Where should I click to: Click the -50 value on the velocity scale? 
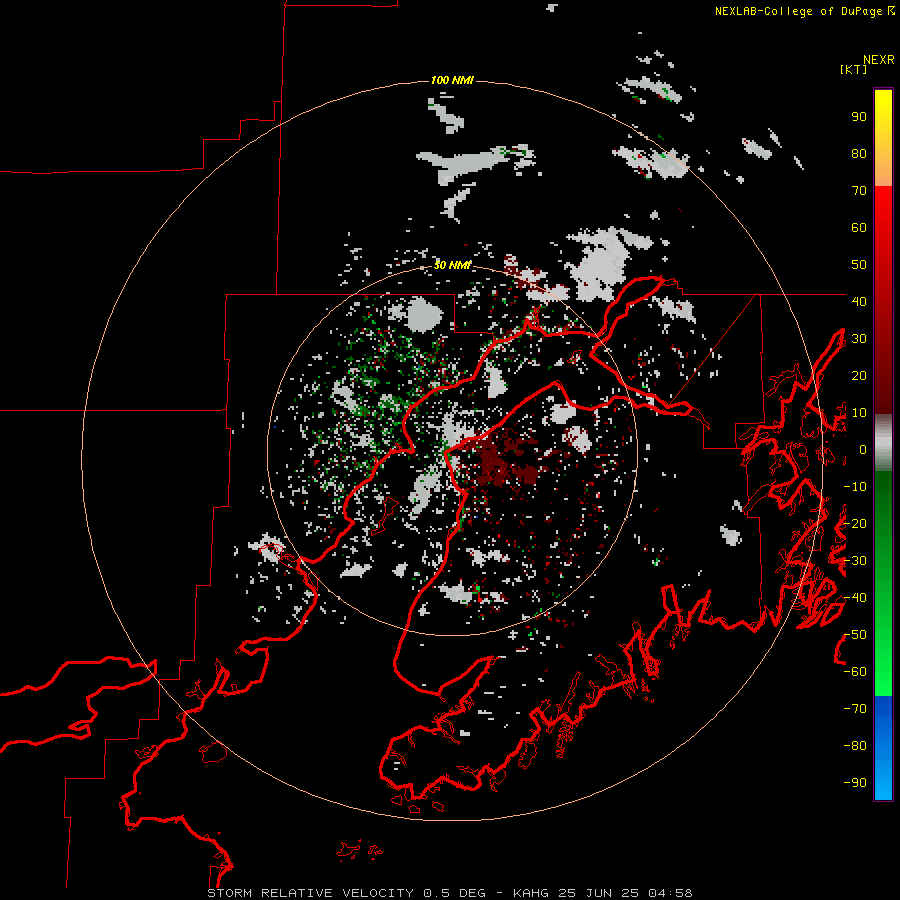tap(855, 635)
